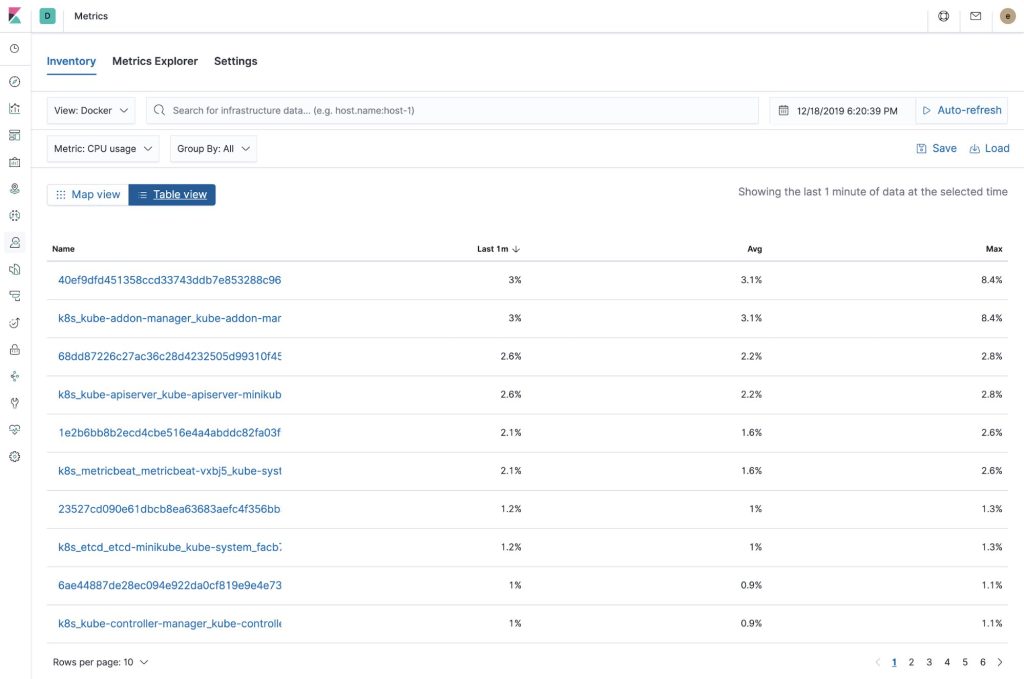Screen dimensions: 1024x679
Task: Open the user avatar menu
Action: point(1008,16)
